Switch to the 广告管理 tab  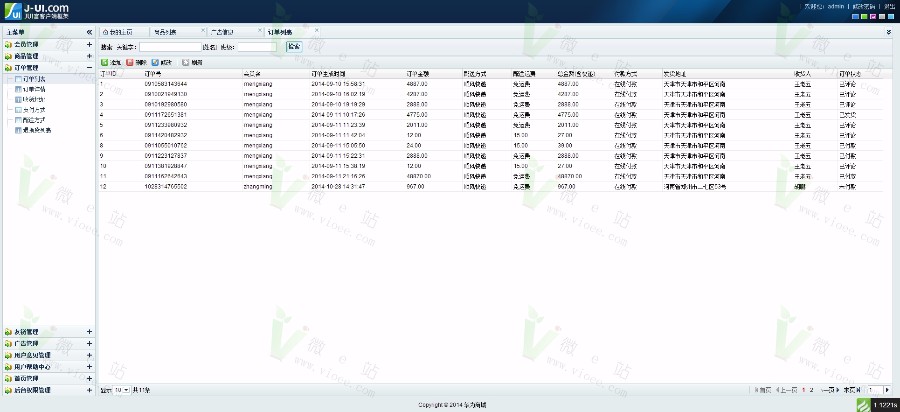[235, 32]
